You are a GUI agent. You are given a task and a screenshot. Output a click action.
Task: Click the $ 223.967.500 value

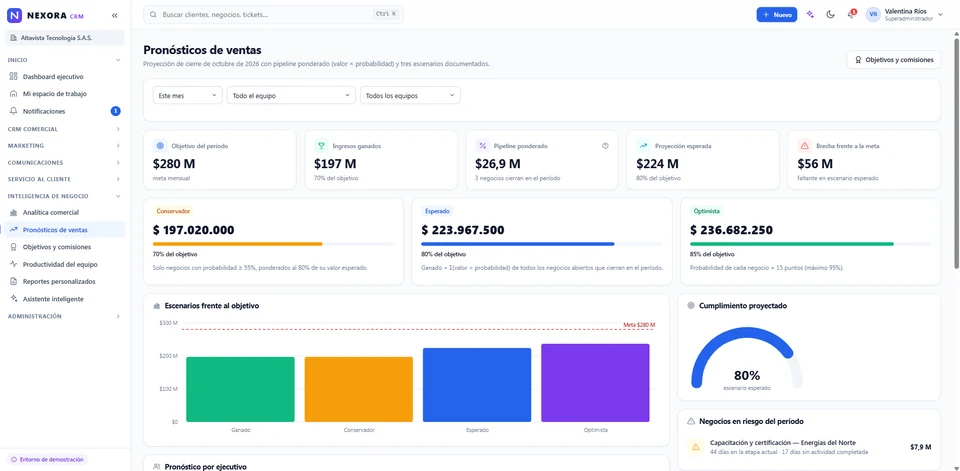coord(463,230)
